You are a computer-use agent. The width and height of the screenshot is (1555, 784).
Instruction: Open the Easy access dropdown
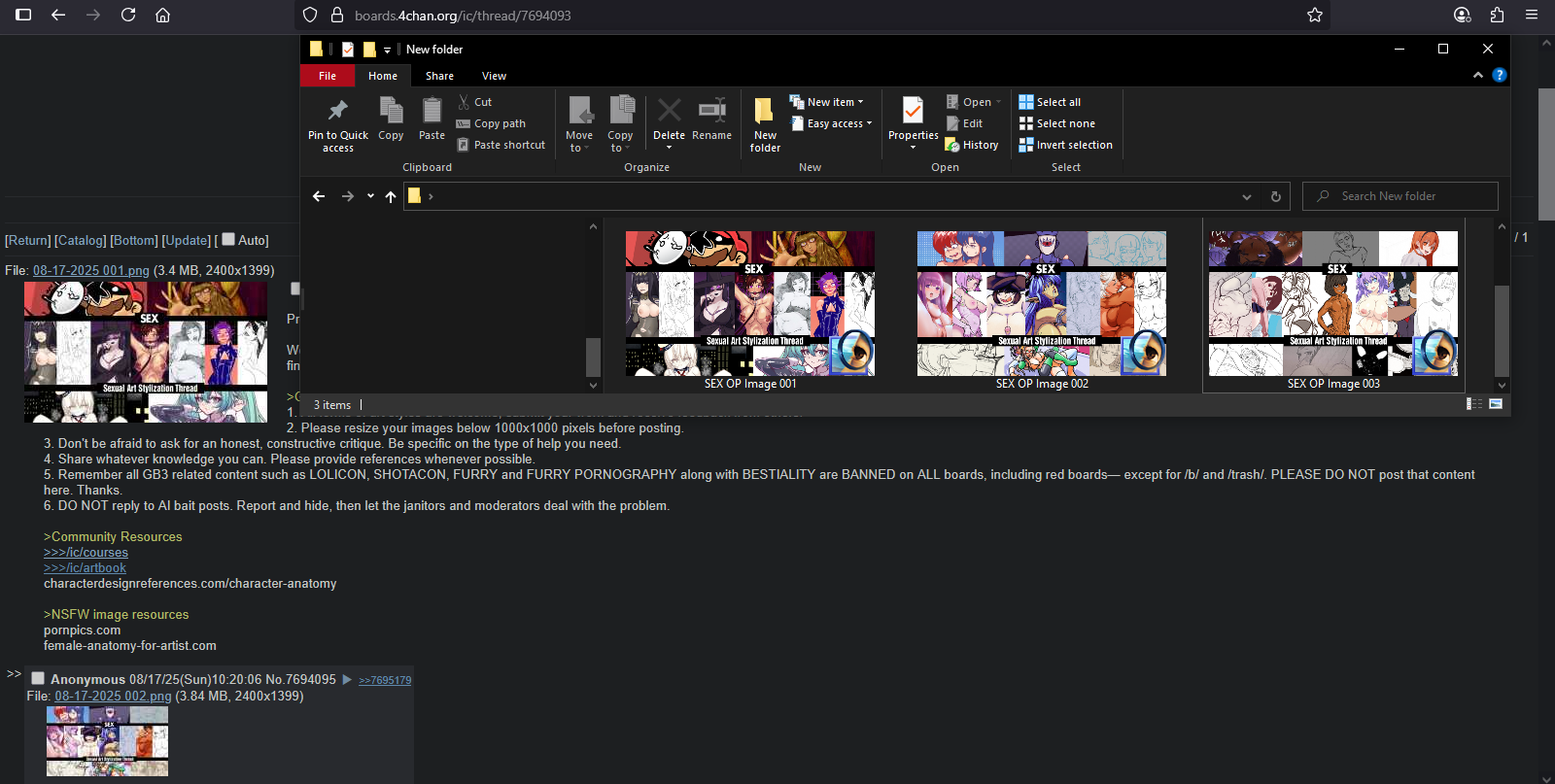831,123
